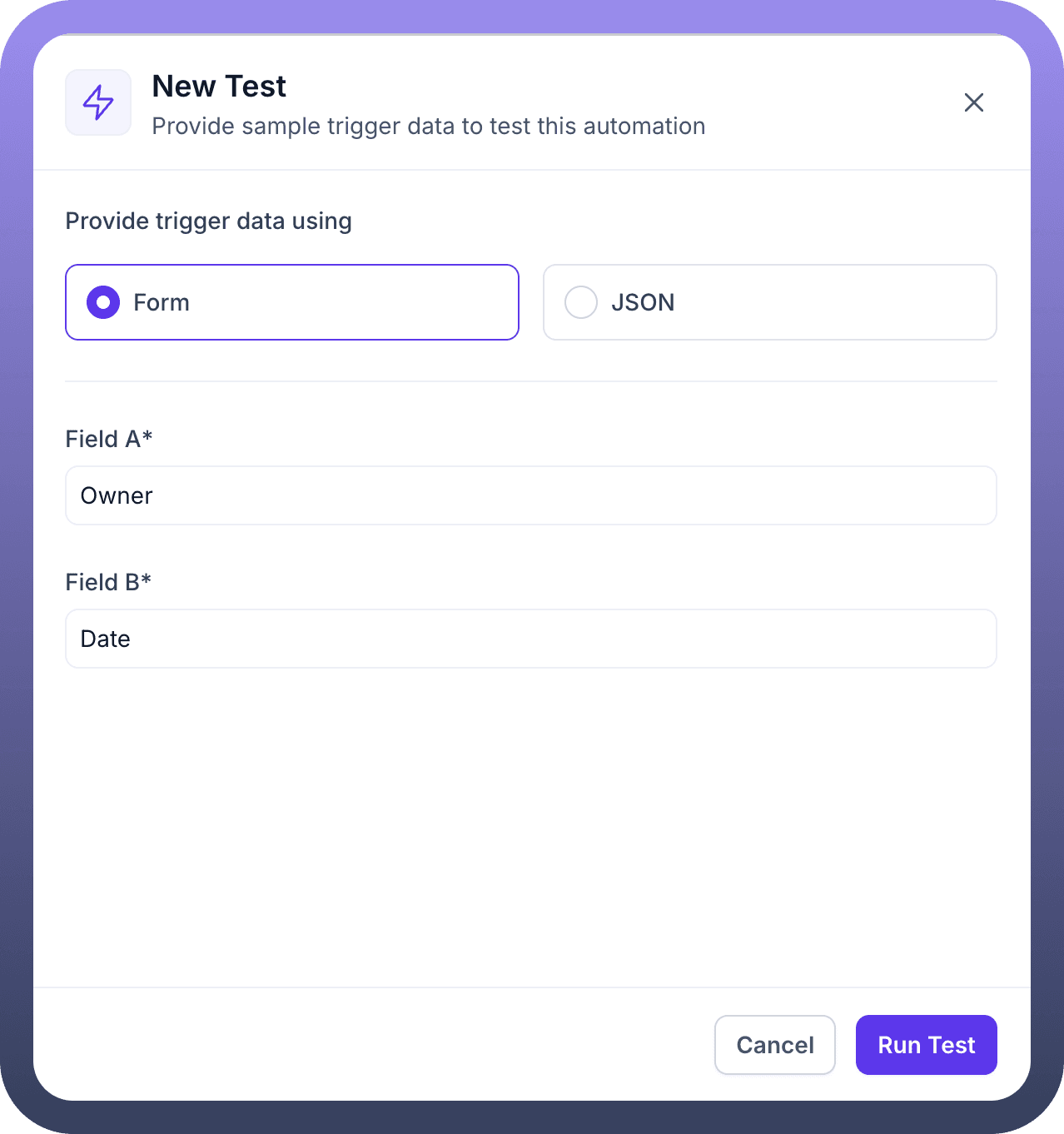The width and height of the screenshot is (1064, 1134).
Task: Select the JSON radio button
Action: coord(581,302)
